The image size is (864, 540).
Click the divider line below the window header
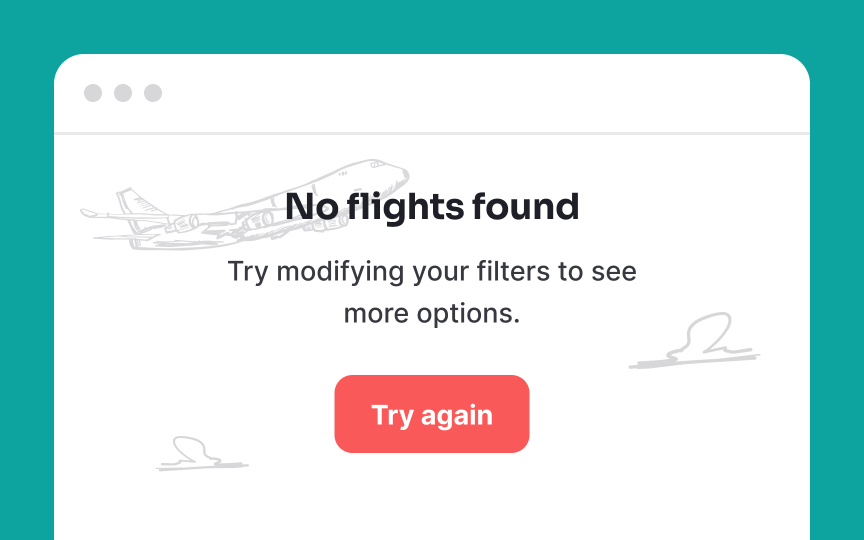[432, 133]
